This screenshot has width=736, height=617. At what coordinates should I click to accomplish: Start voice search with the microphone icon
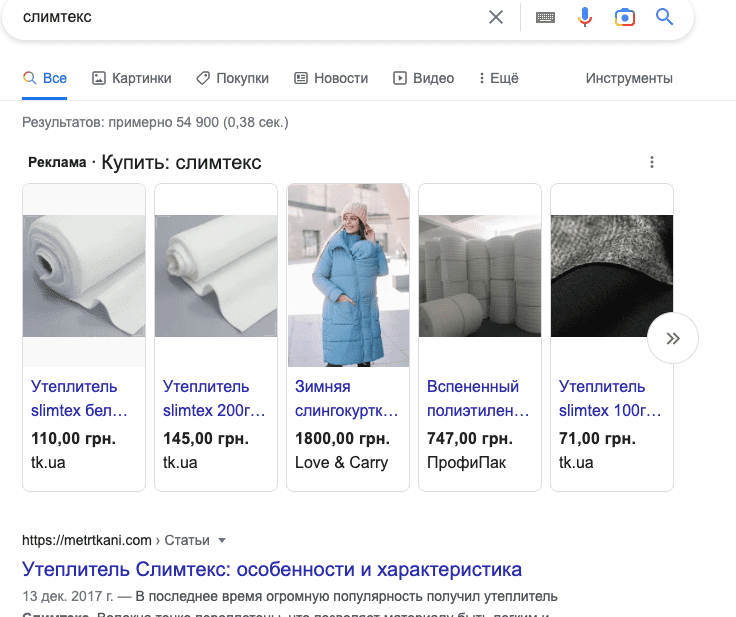pyautogui.click(x=584, y=17)
